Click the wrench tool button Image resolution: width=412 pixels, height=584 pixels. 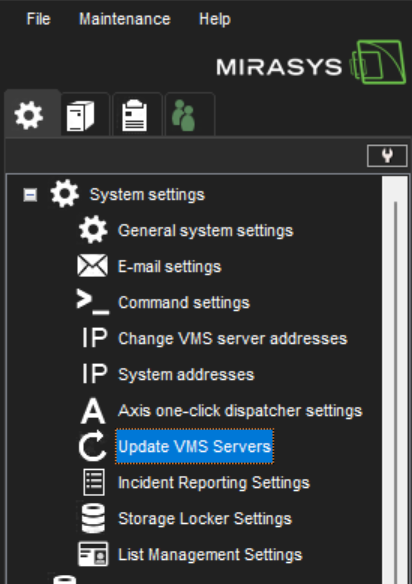point(387,155)
